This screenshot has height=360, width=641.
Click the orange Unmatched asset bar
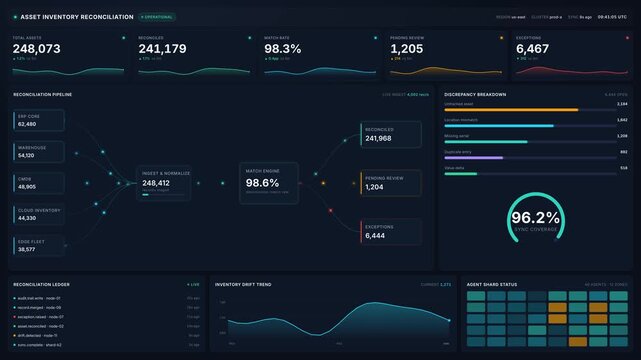[x=511, y=110]
